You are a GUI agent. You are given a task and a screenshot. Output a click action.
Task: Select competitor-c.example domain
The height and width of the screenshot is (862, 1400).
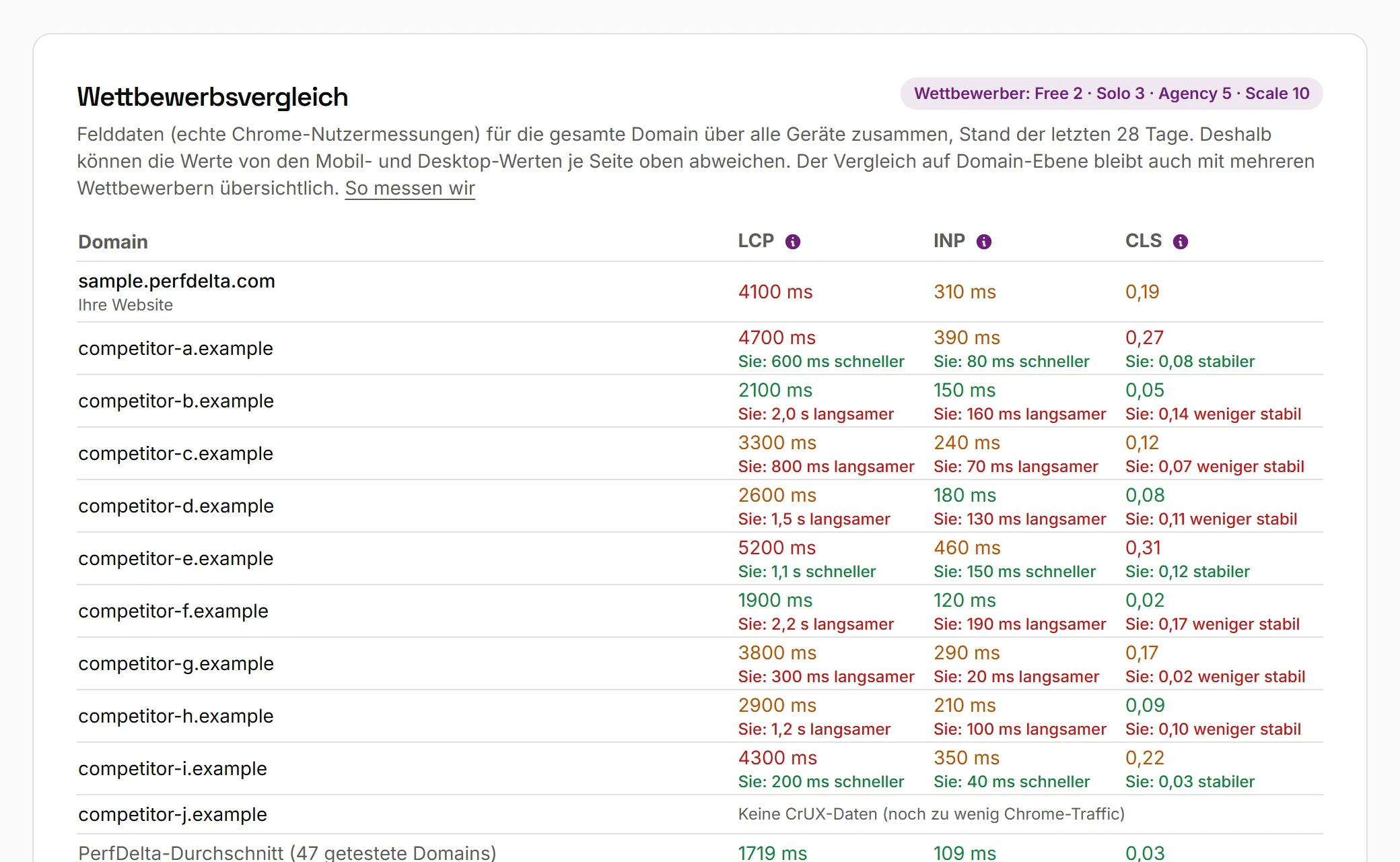point(176,453)
